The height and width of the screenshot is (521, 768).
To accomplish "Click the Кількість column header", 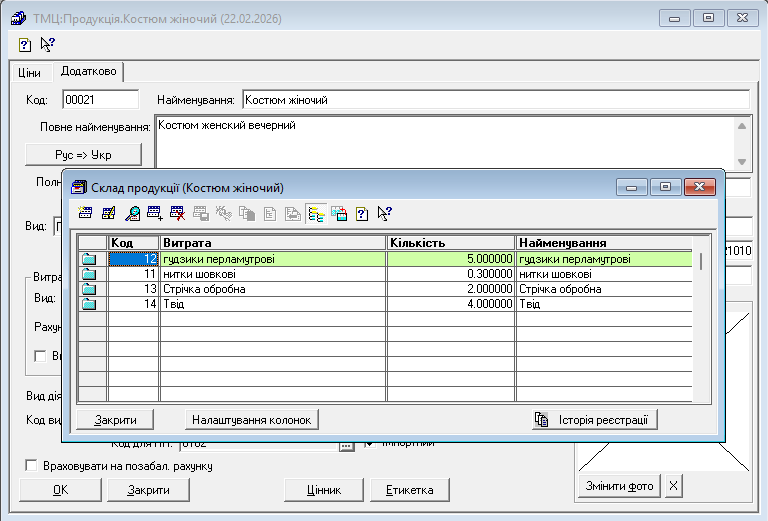I will pos(450,243).
